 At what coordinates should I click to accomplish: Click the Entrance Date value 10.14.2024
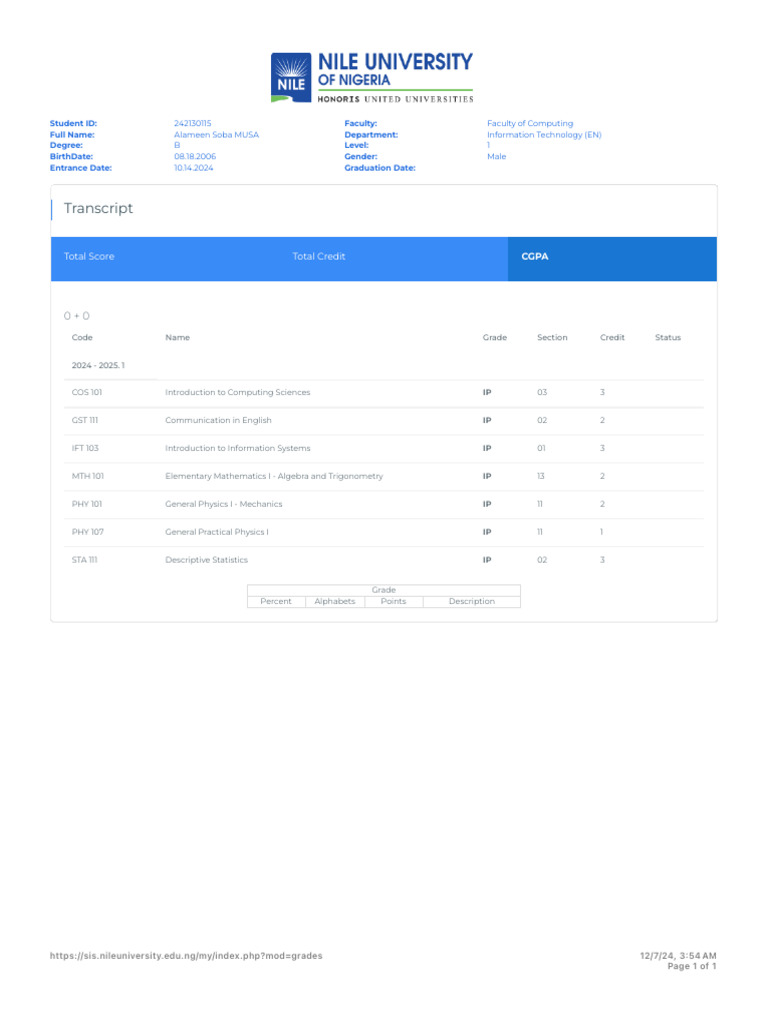click(x=193, y=168)
